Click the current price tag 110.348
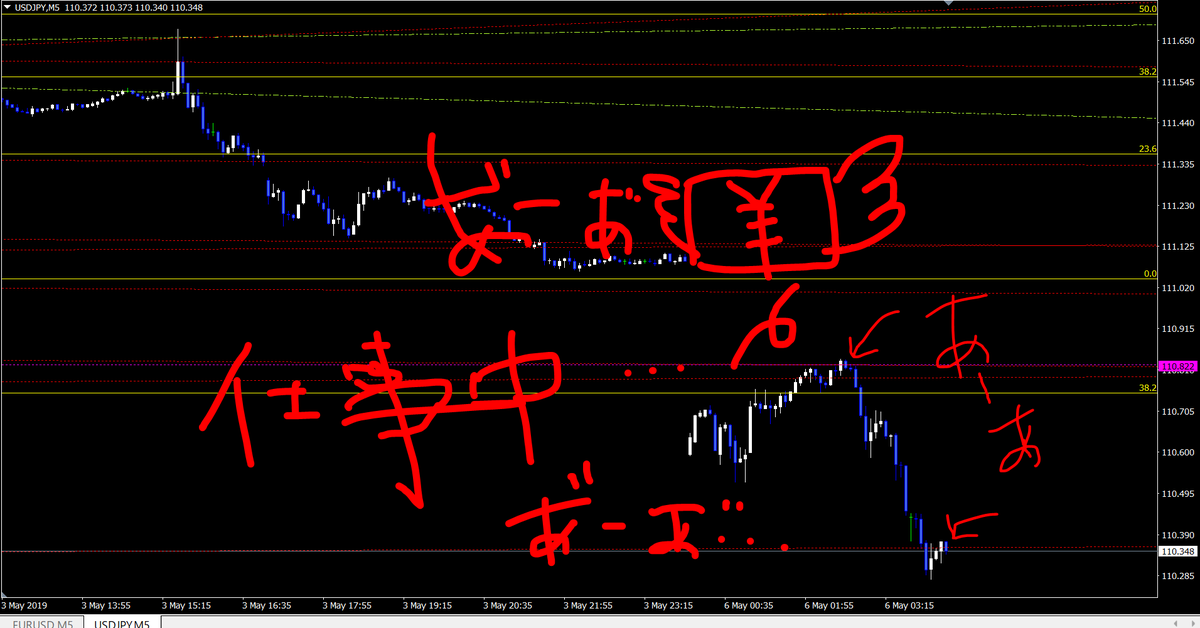The height and width of the screenshot is (628, 1200). (x=1178, y=552)
